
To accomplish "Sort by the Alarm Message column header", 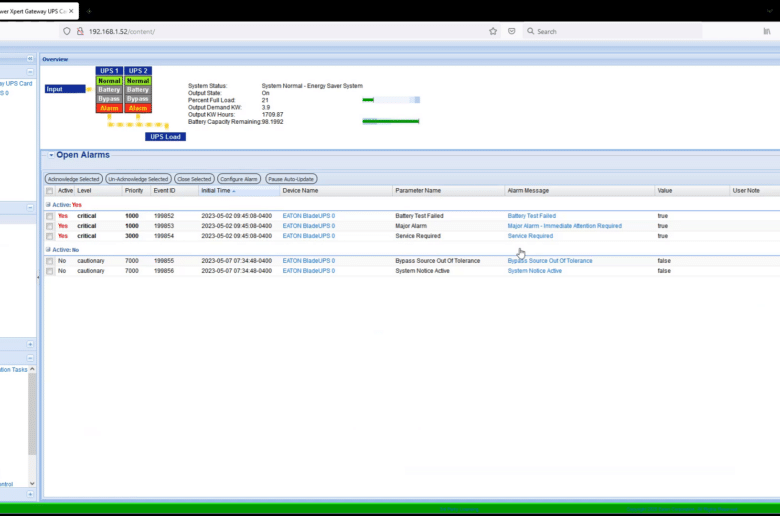I will [x=580, y=191].
